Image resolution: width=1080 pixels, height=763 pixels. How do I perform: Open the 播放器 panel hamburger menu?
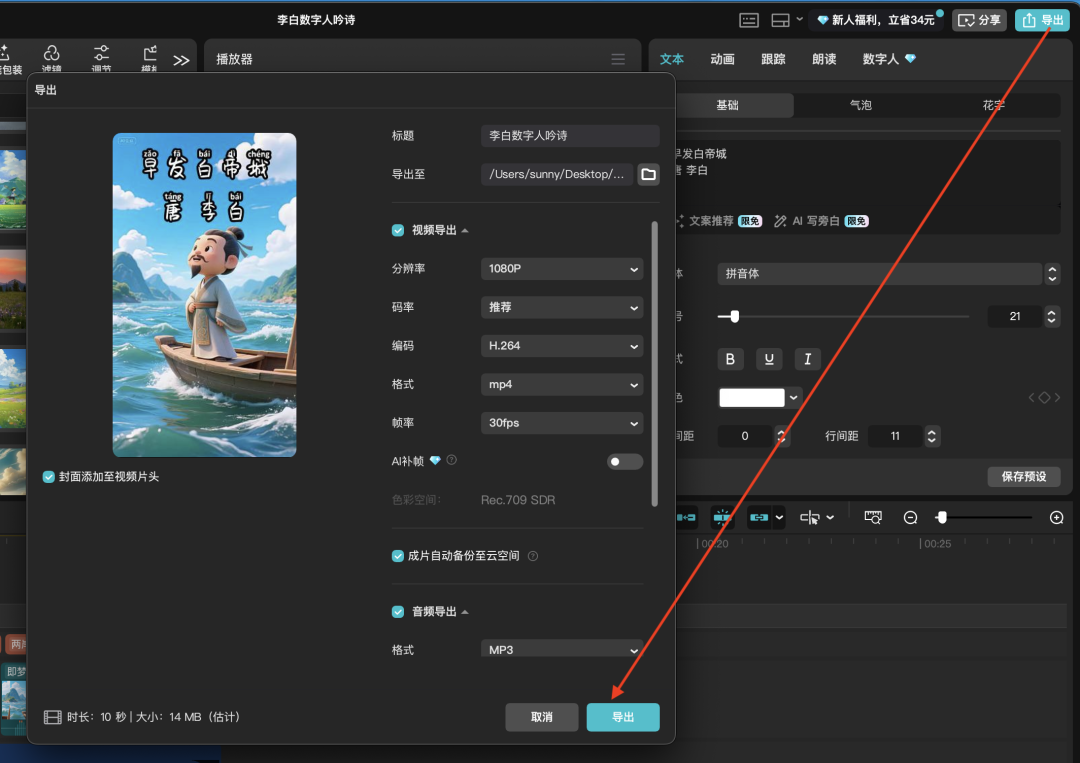click(x=618, y=59)
